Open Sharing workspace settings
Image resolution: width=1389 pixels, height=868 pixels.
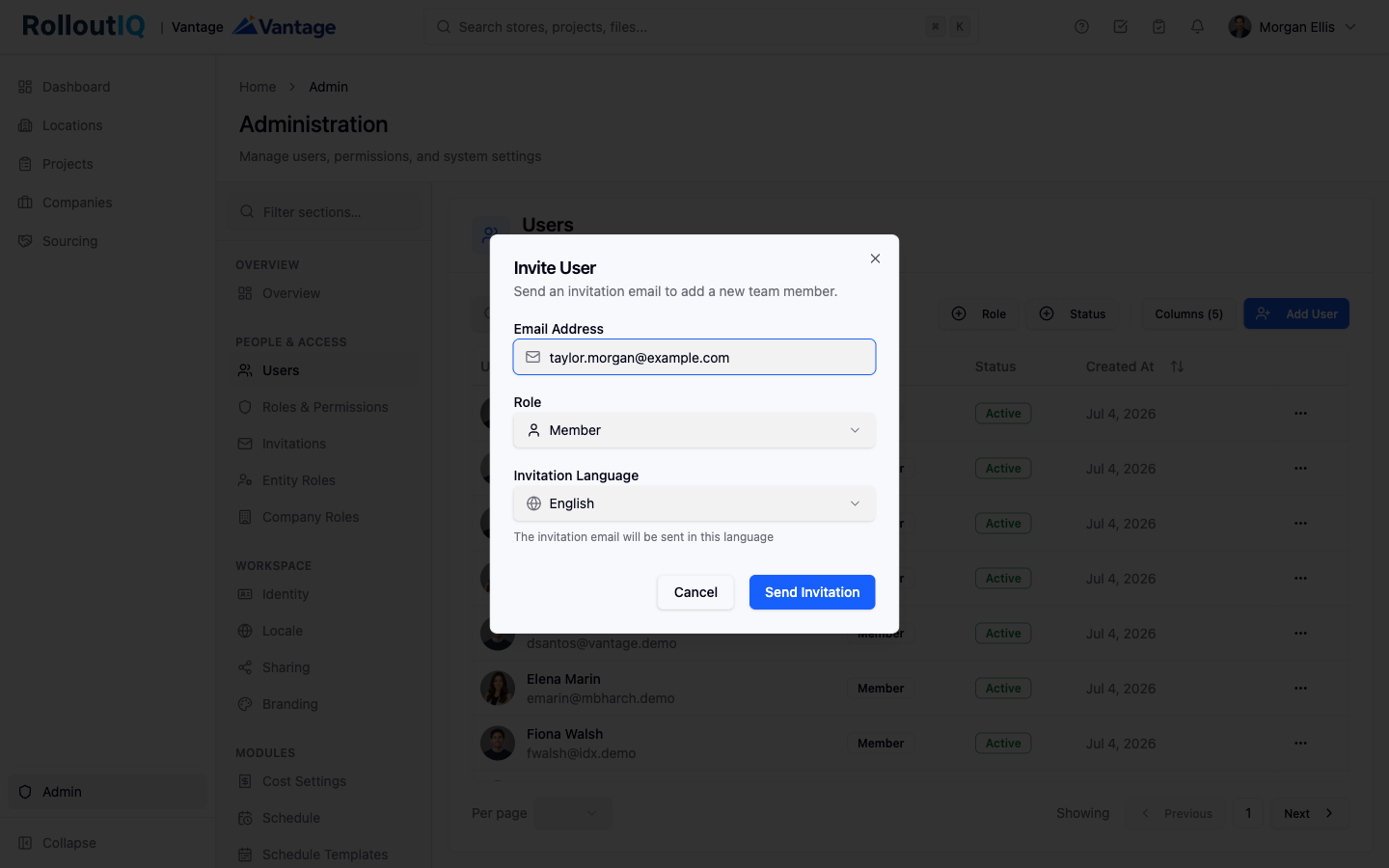325,667
